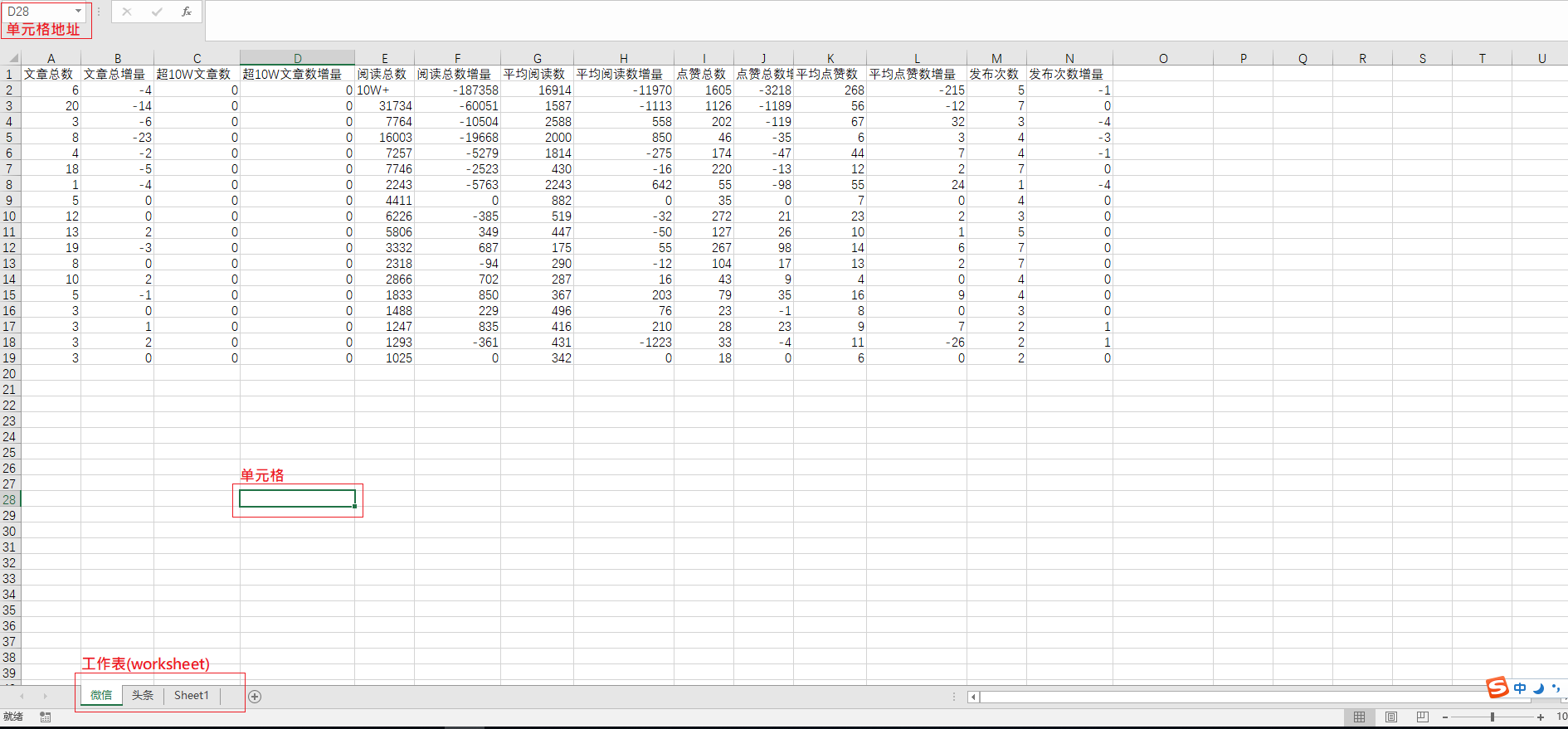Select the cell containing -215

917,90
